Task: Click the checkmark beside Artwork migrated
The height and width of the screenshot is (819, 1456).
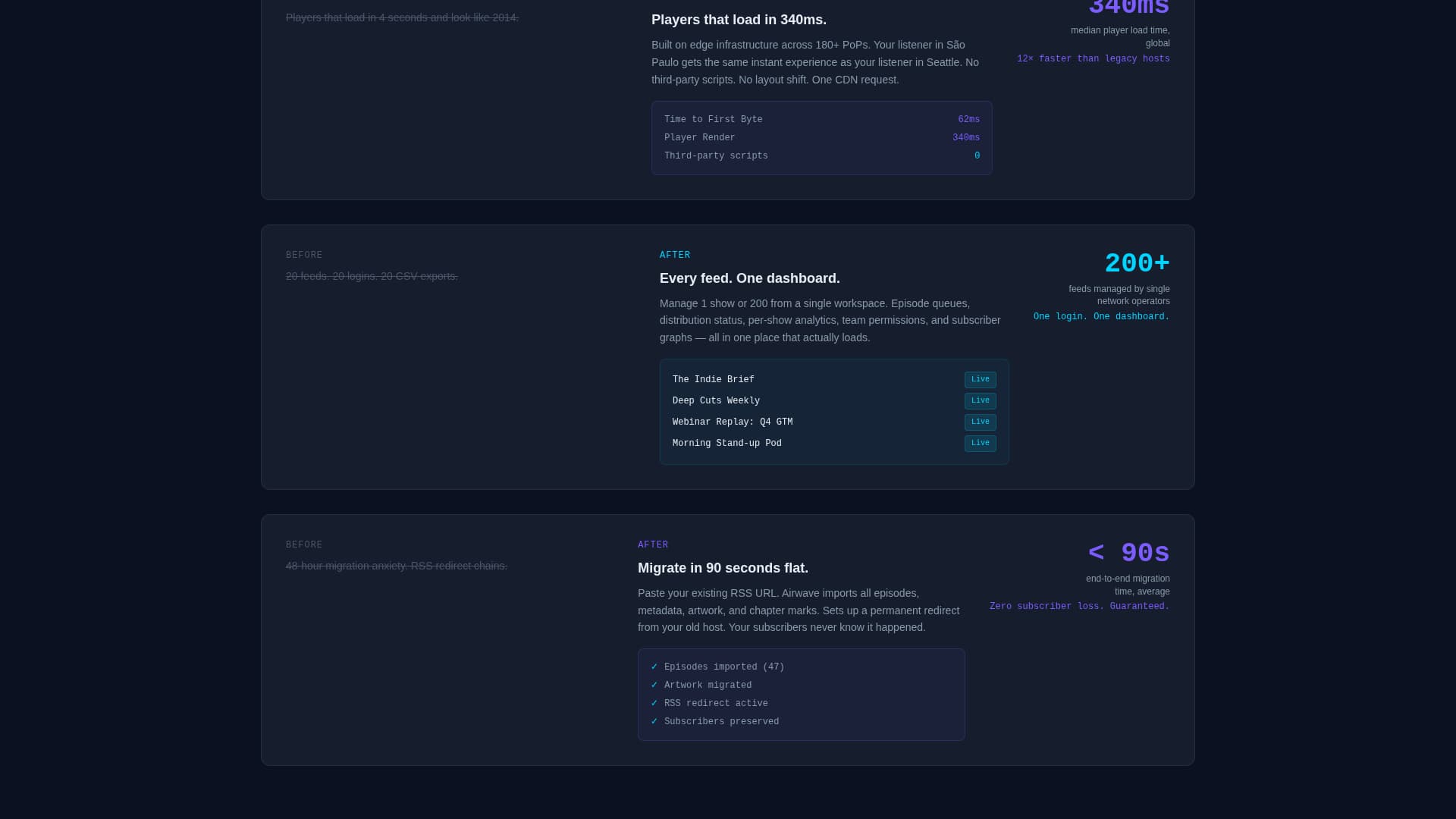Action: point(655,685)
